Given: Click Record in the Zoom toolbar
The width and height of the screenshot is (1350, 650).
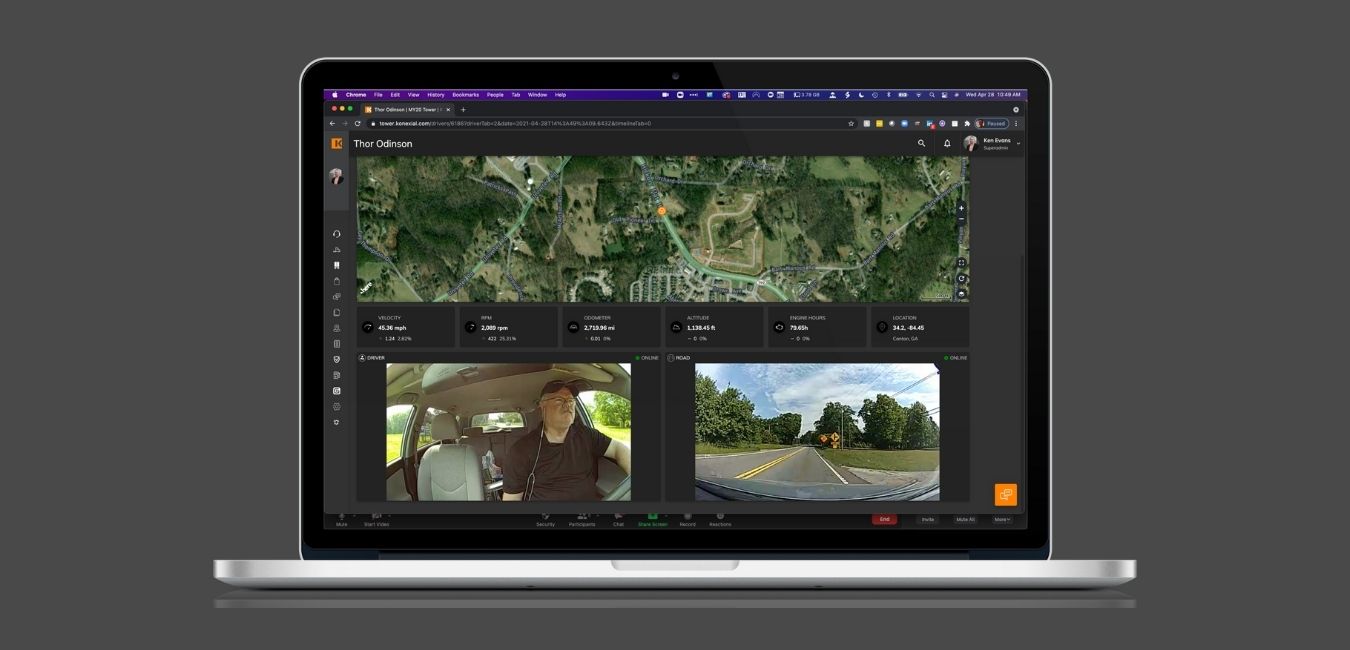Looking at the screenshot, I should [x=688, y=519].
